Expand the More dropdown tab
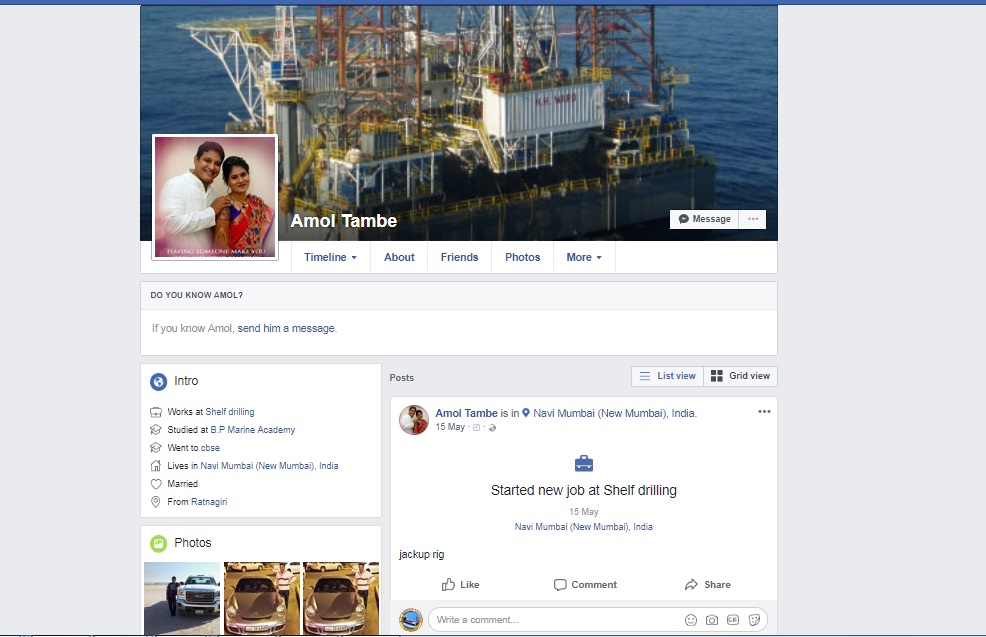Image resolution: width=986 pixels, height=637 pixels. tap(584, 257)
